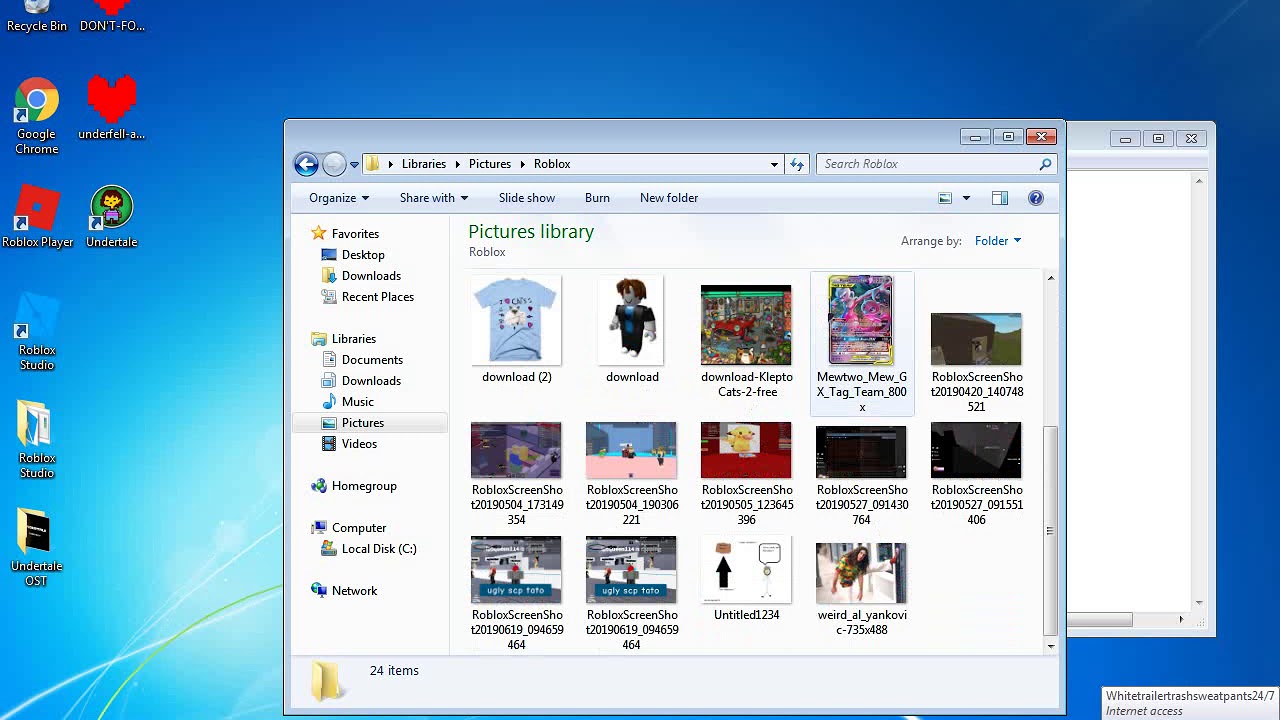The image size is (1280, 720).
Task: Select the Mewtwo_Mew_GX_Tag_Team_800x image
Action: click(861, 344)
